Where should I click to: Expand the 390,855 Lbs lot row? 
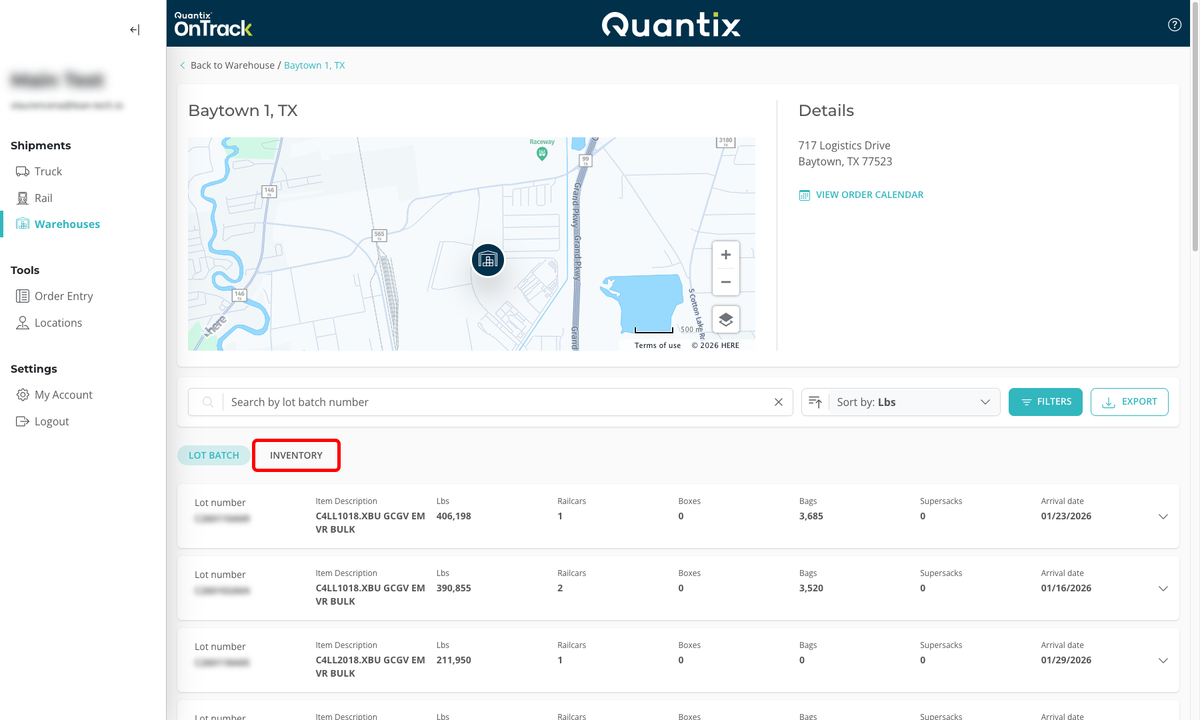coord(1162,589)
